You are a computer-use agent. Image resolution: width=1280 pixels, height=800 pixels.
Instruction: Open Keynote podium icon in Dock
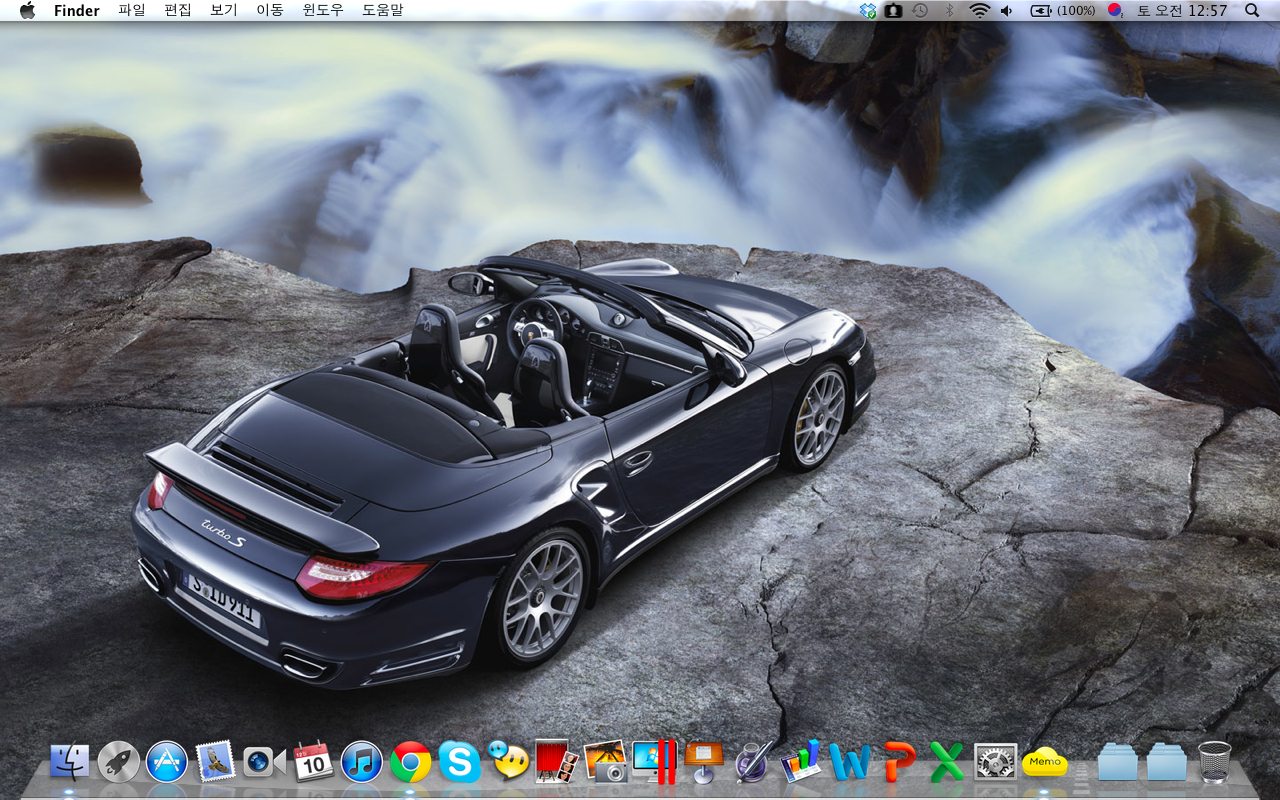click(703, 762)
